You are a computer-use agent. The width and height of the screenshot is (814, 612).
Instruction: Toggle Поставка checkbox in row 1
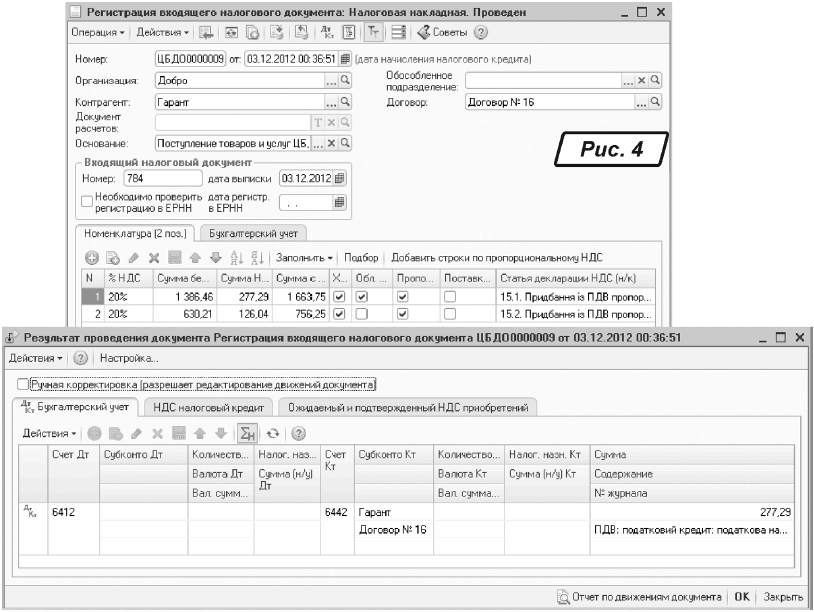click(450, 298)
